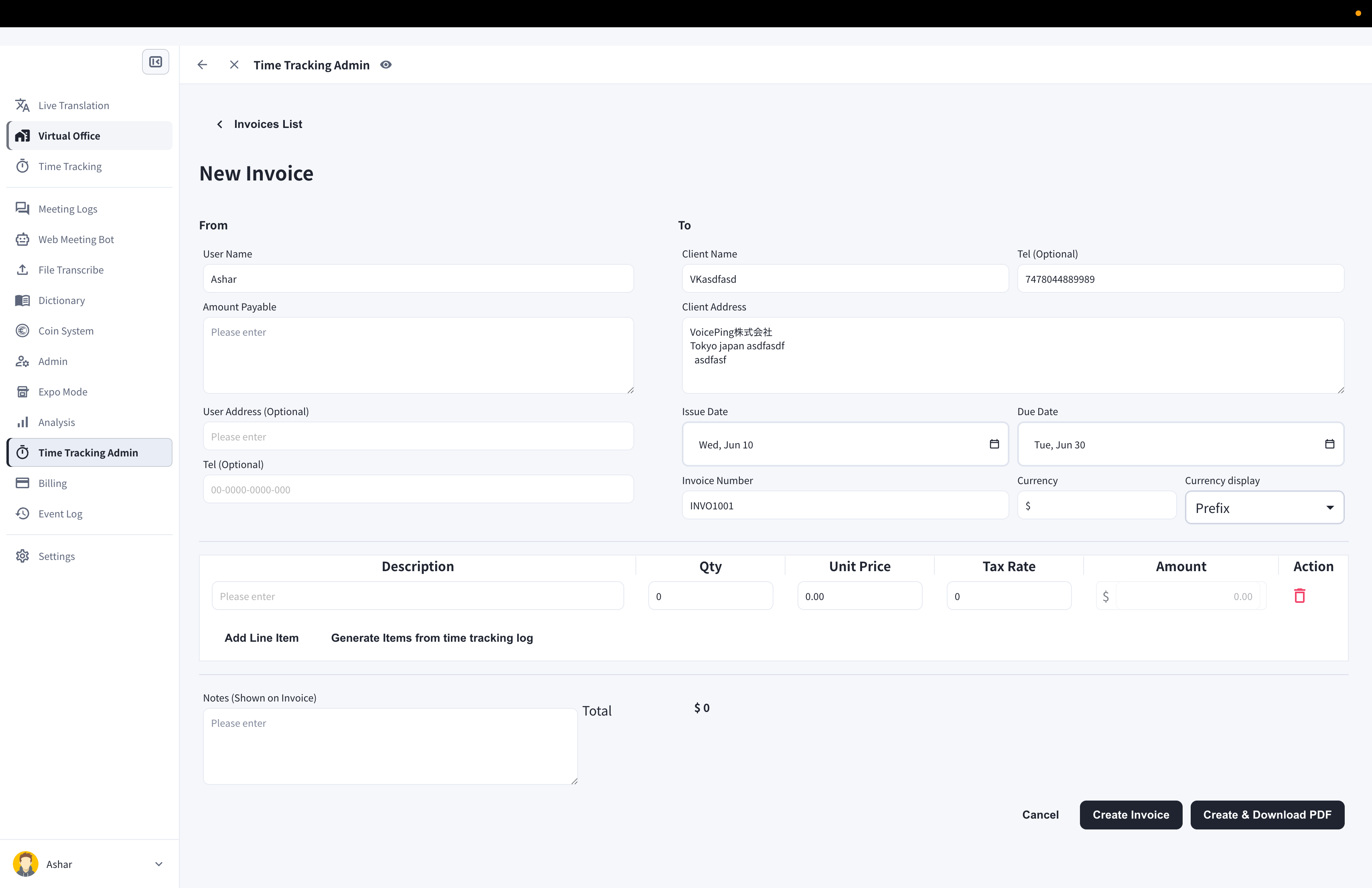Open the Currency display Prefix dropdown
Viewport: 1372px width, 888px height.
pyautogui.click(x=1264, y=508)
